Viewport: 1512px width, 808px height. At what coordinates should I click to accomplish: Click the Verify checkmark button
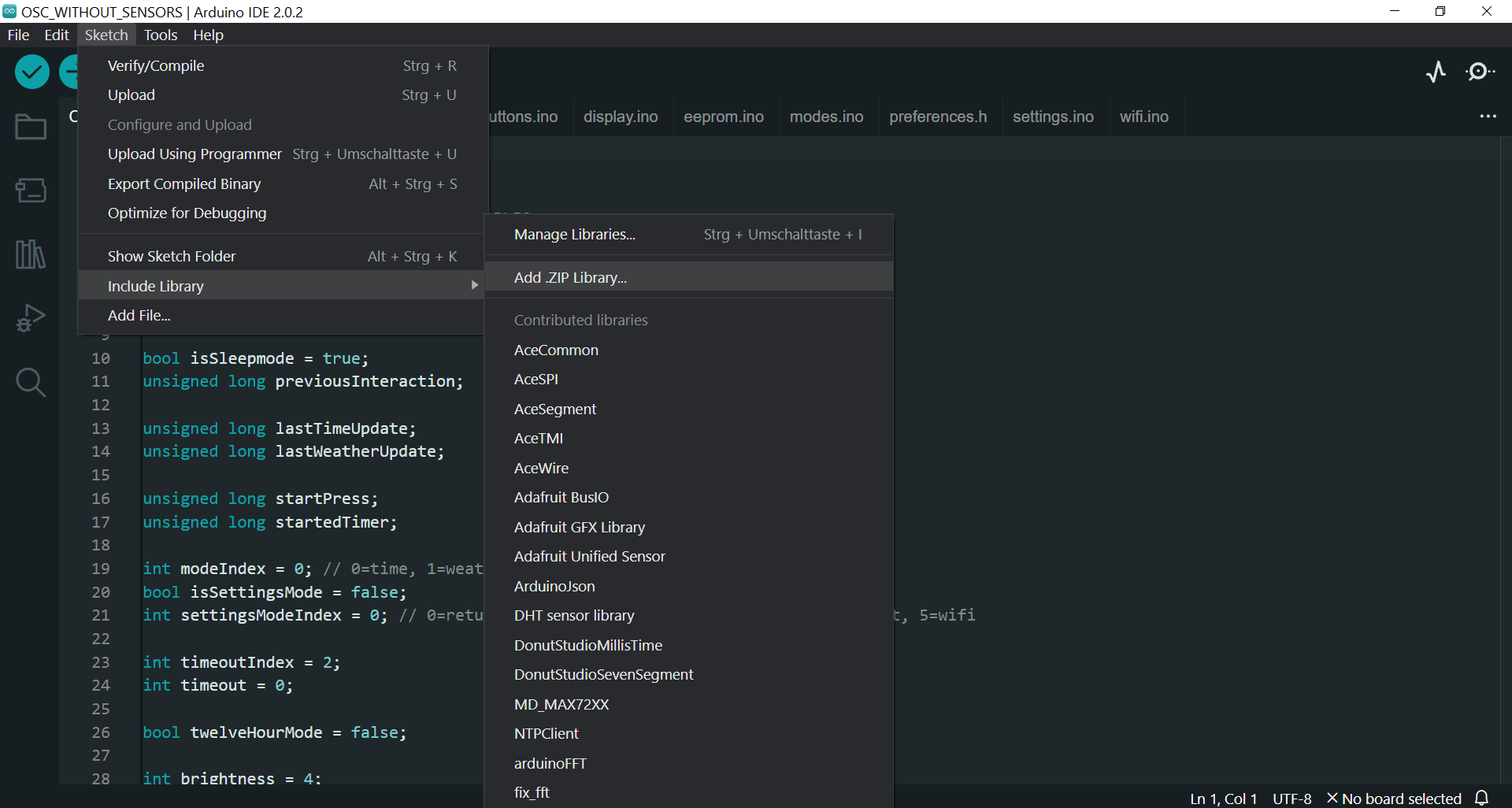31,72
